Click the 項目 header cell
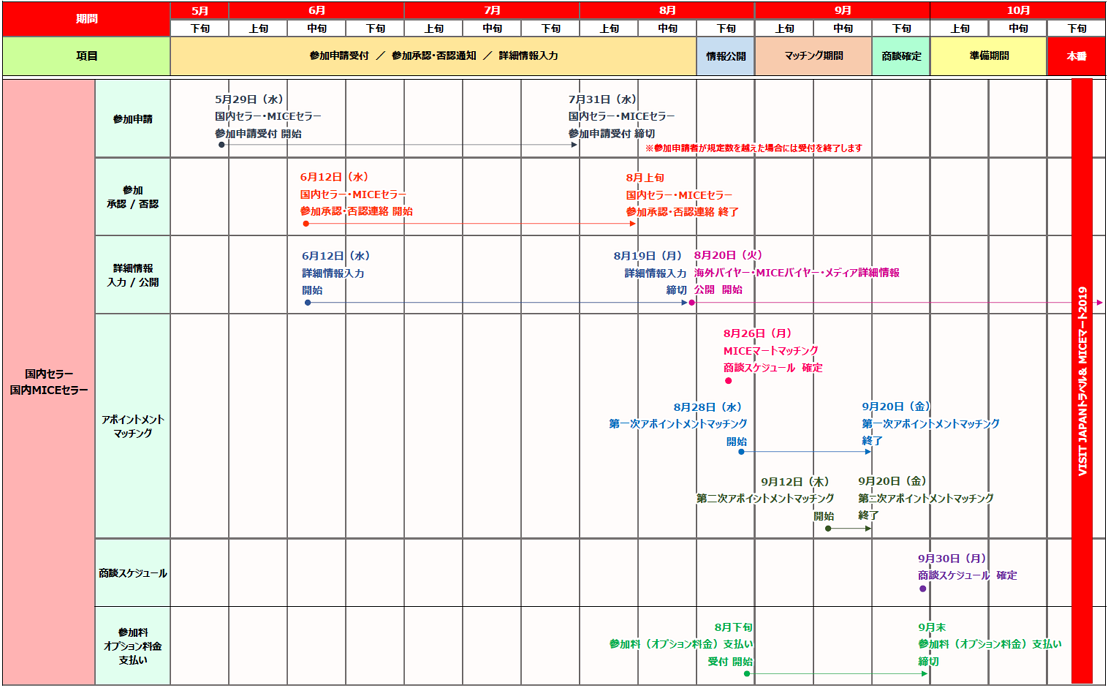This screenshot has height=688, width=1108. click(86, 56)
